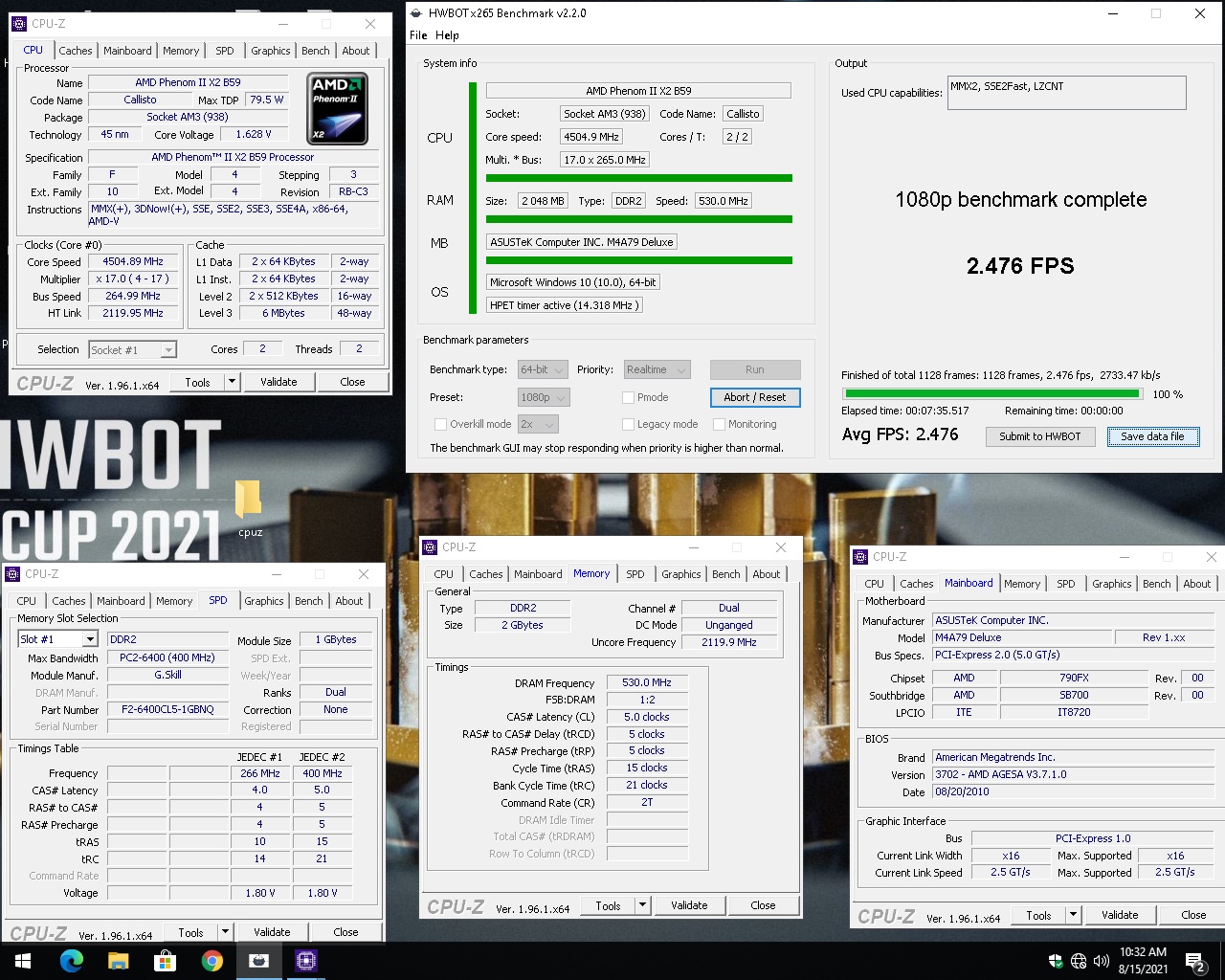Click the AMD Phenom II processor logo
Image resolution: width=1225 pixels, height=980 pixels.
(x=338, y=109)
